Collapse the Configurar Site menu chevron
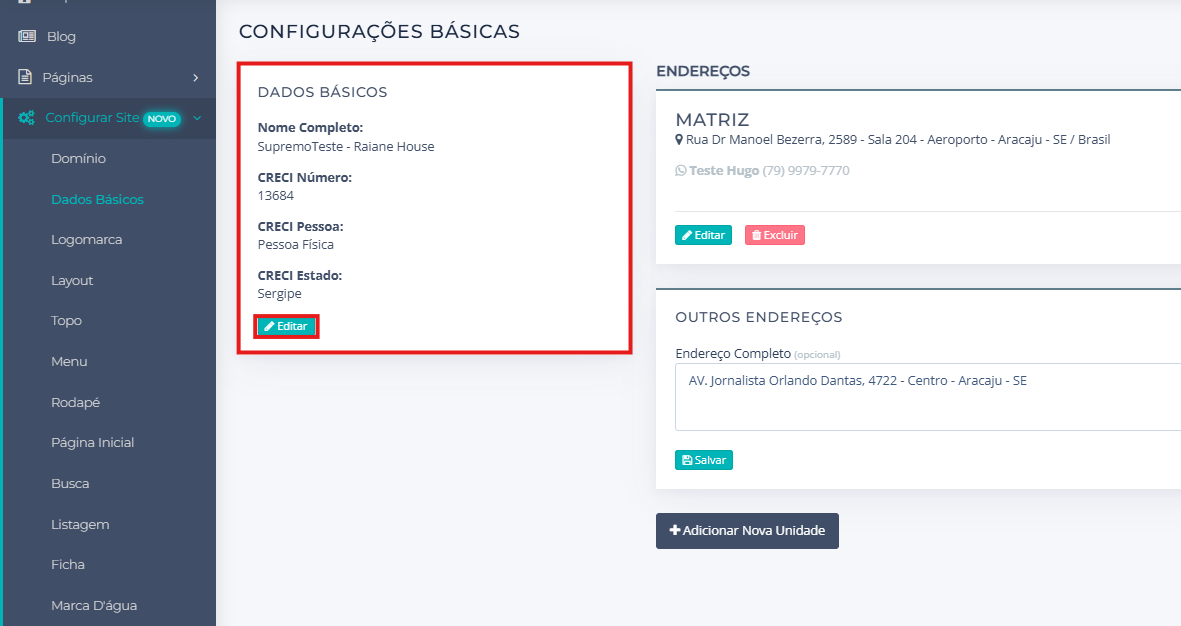Screen dimensions: 1181x626 pyautogui.click(x=197, y=118)
